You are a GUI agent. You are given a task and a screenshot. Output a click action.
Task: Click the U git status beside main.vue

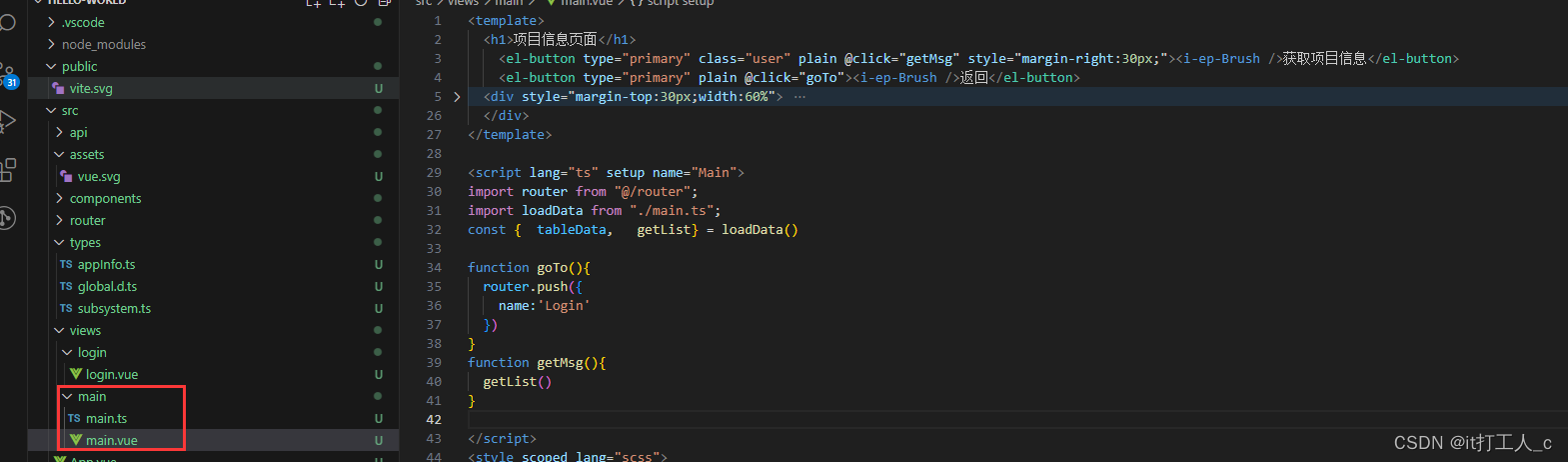click(x=379, y=440)
